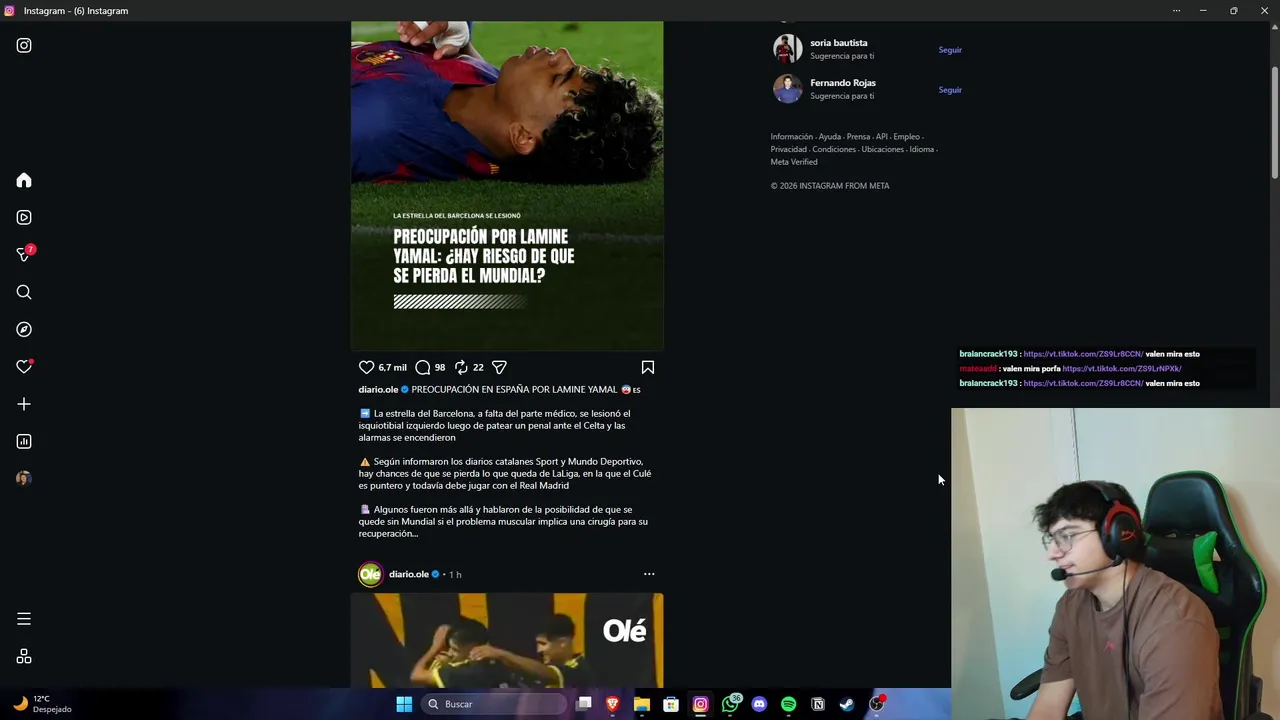Open WhatsApp from the taskbar
The image size is (1280, 720).
[x=730, y=704]
